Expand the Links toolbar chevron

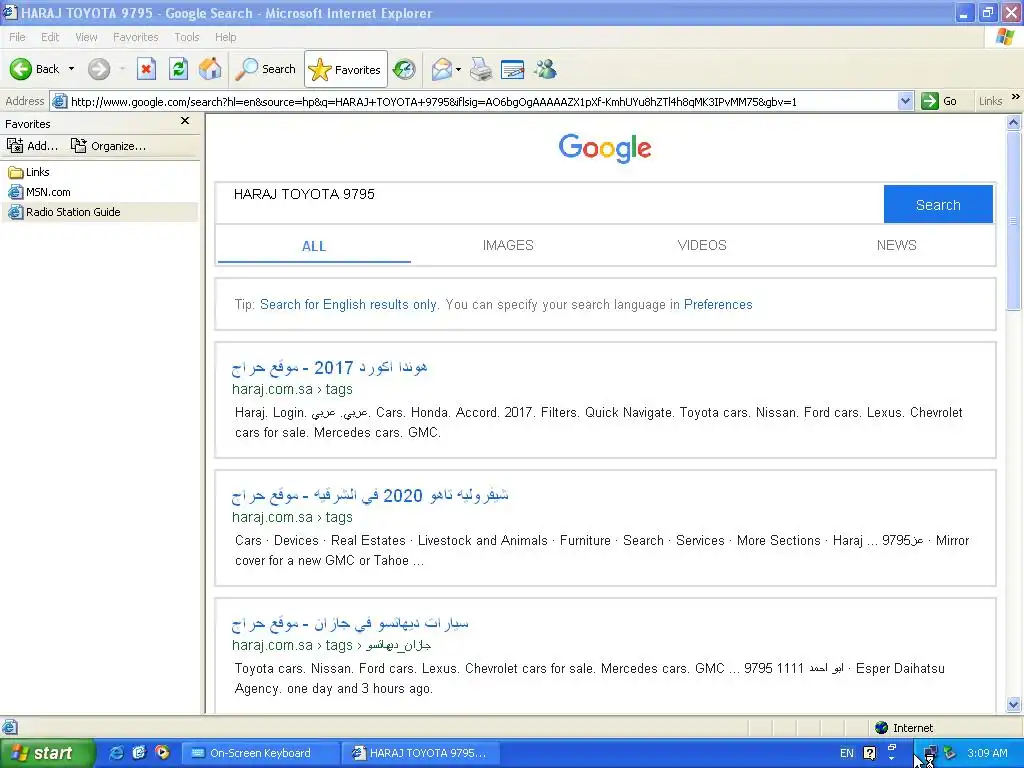point(1016,97)
